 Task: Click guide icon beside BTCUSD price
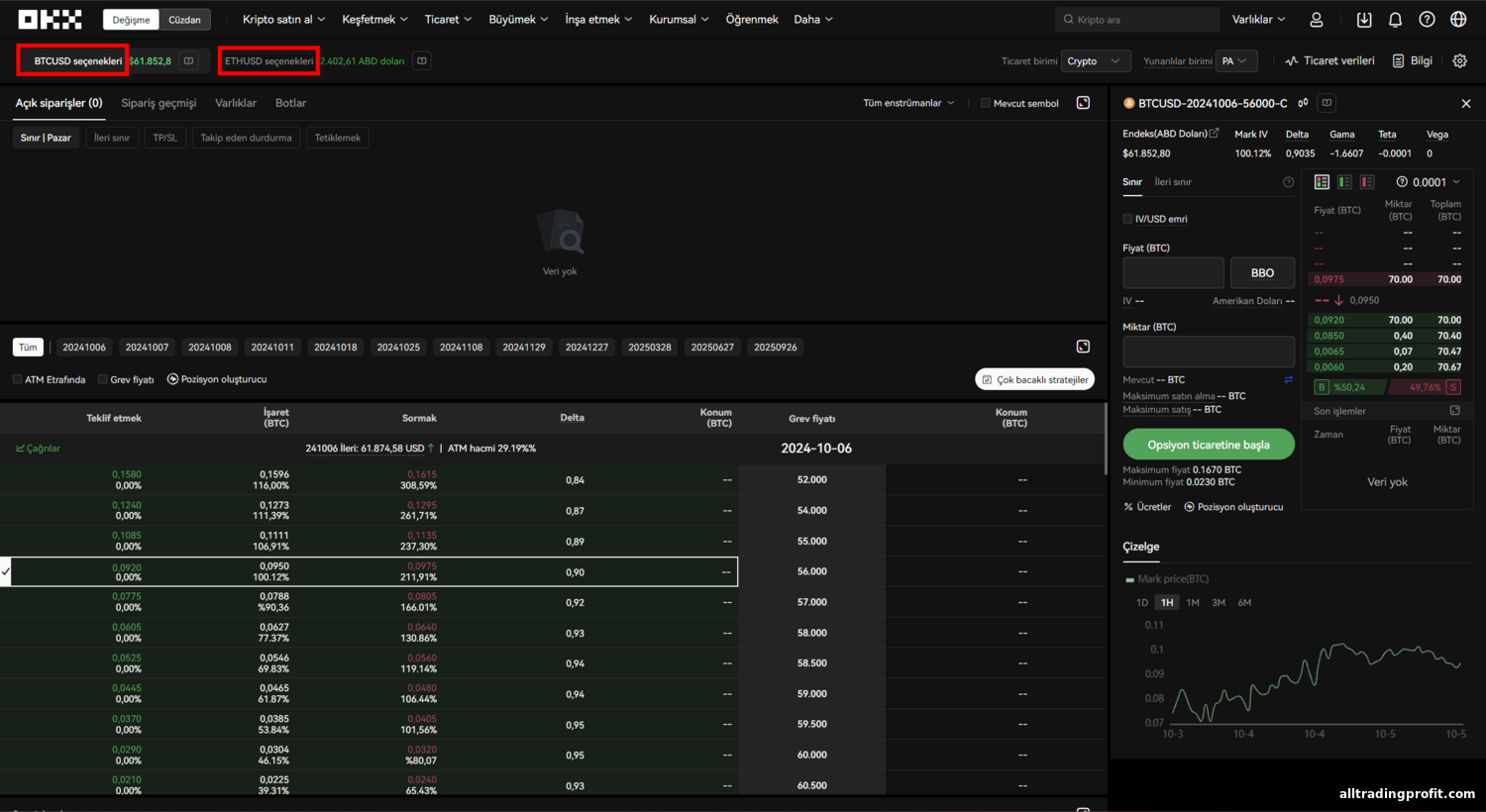tap(188, 60)
